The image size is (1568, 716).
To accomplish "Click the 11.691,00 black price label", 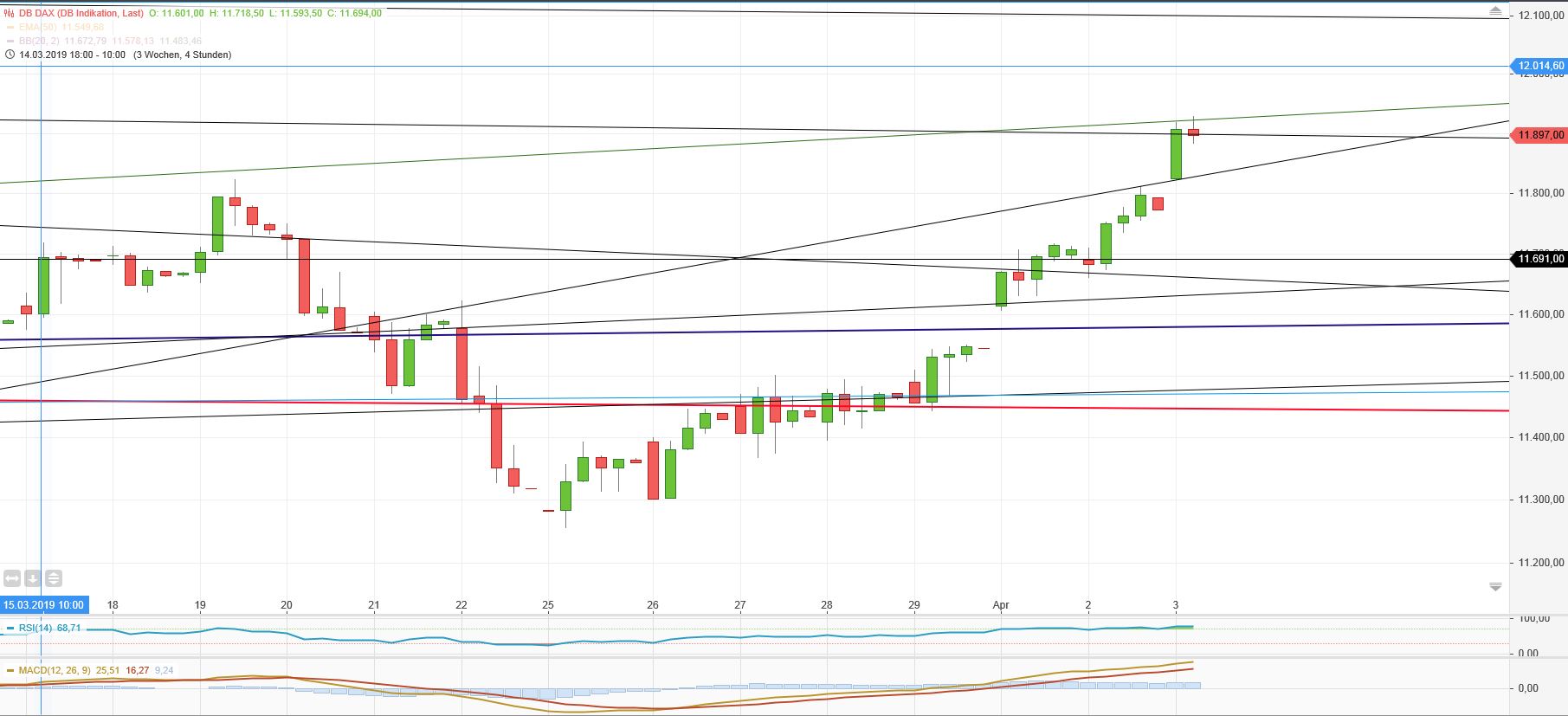I will [x=1539, y=259].
